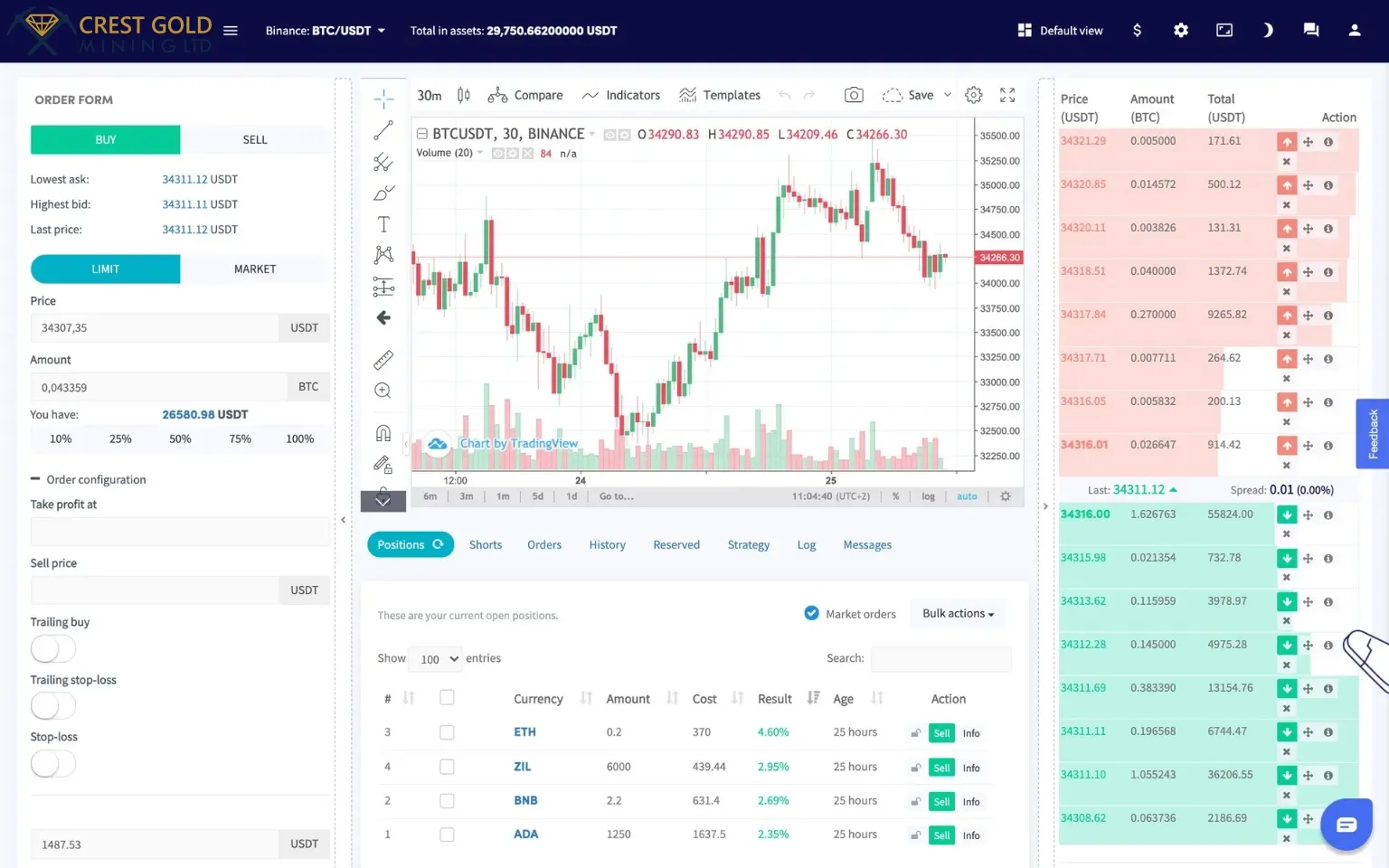This screenshot has width=1389, height=868.
Task: Click the positions Search field
Action: coord(940,658)
